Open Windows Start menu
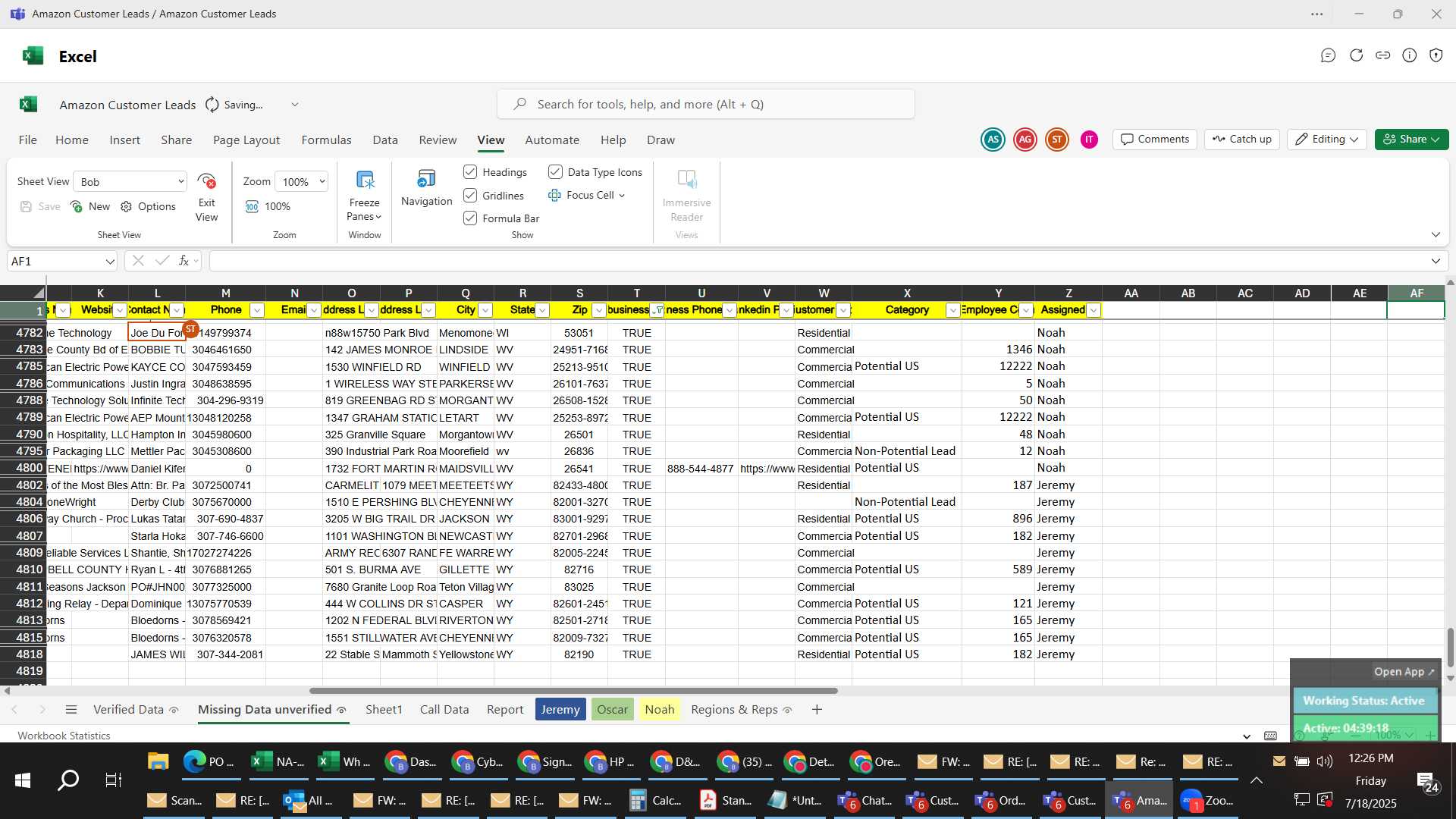Screen dimensions: 1456x819 click(23, 780)
